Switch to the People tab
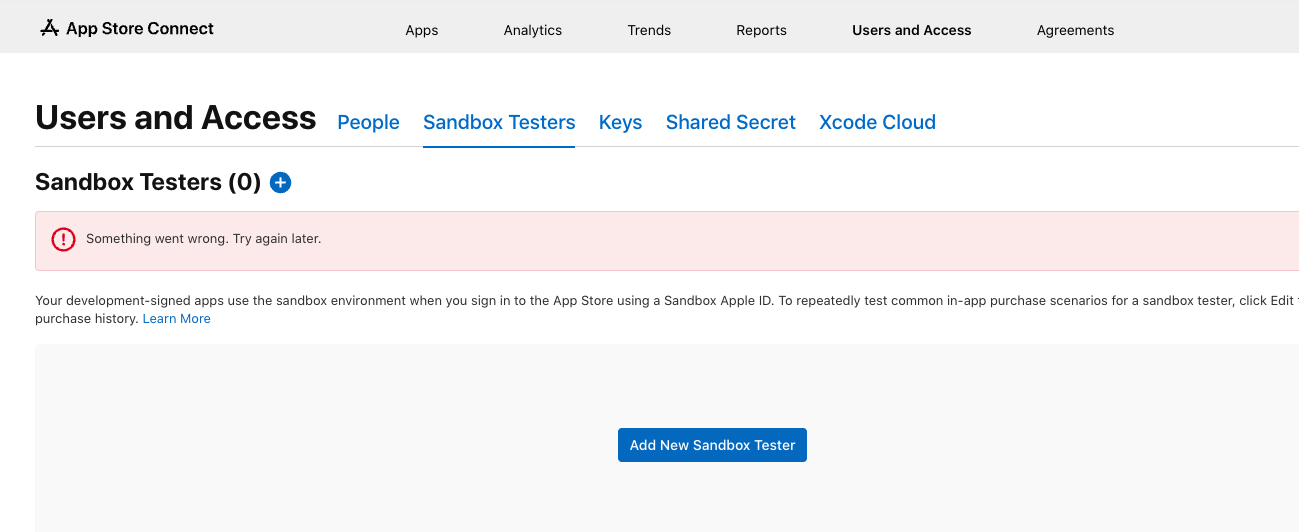This screenshot has width=1299, height=532. pyautogui.click(x=368, y=122)
